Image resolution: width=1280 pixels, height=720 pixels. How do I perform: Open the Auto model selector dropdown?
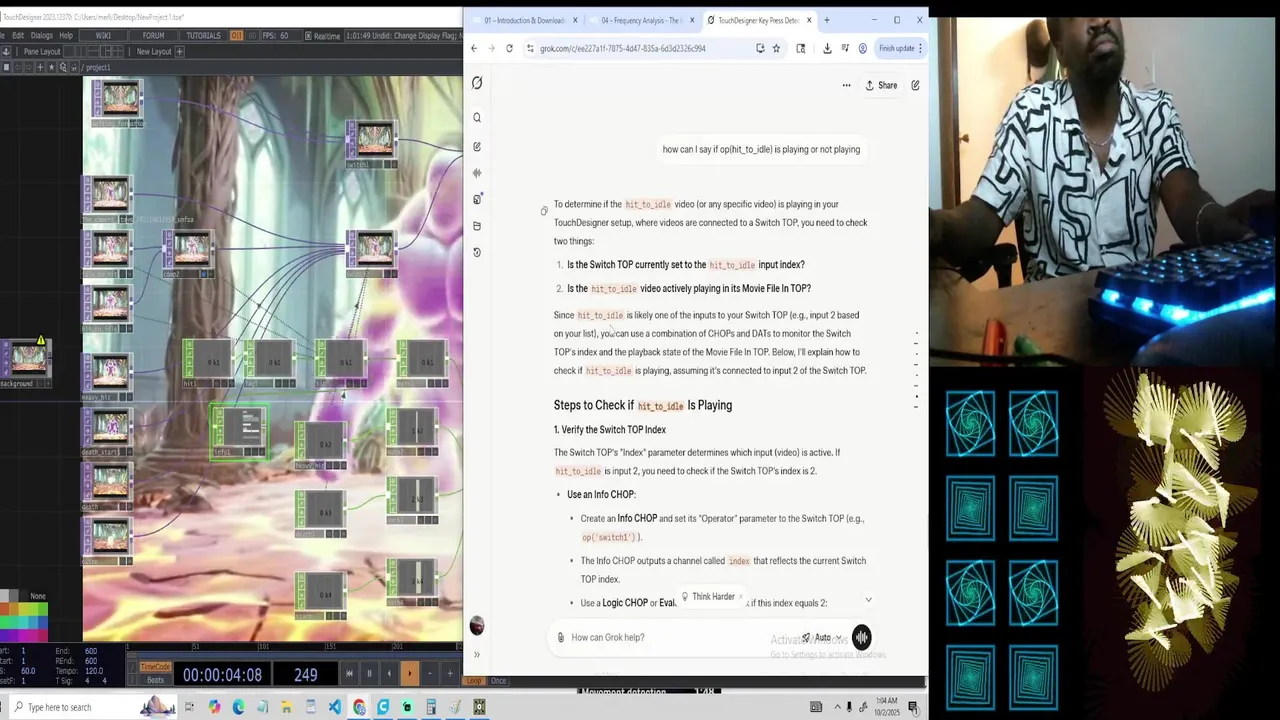(x=822, y=637)
